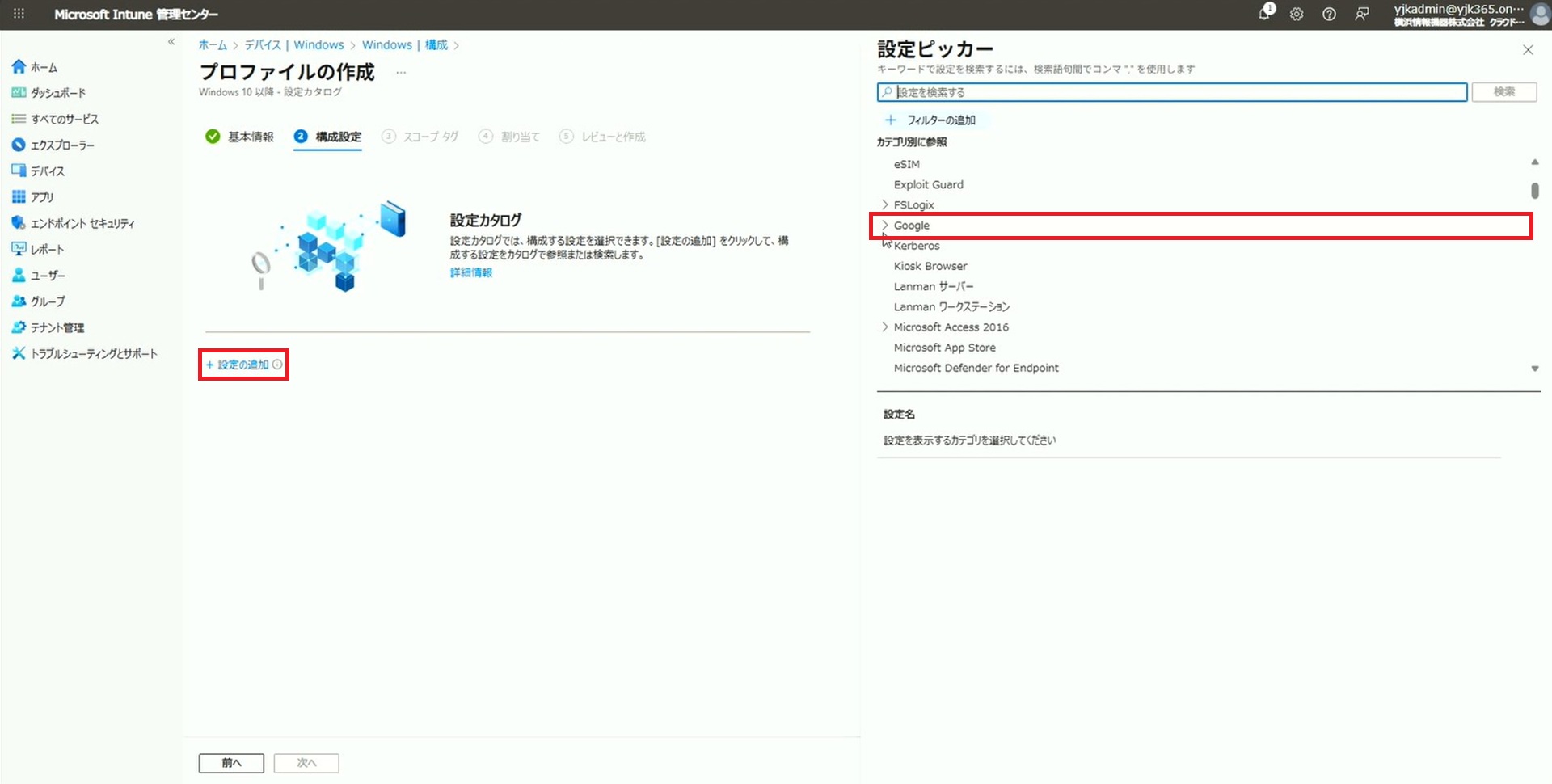This screenshot has height=784, width=1552.
Task: Expand the Microsoft Access 2016 category
Action: point(885,327)
